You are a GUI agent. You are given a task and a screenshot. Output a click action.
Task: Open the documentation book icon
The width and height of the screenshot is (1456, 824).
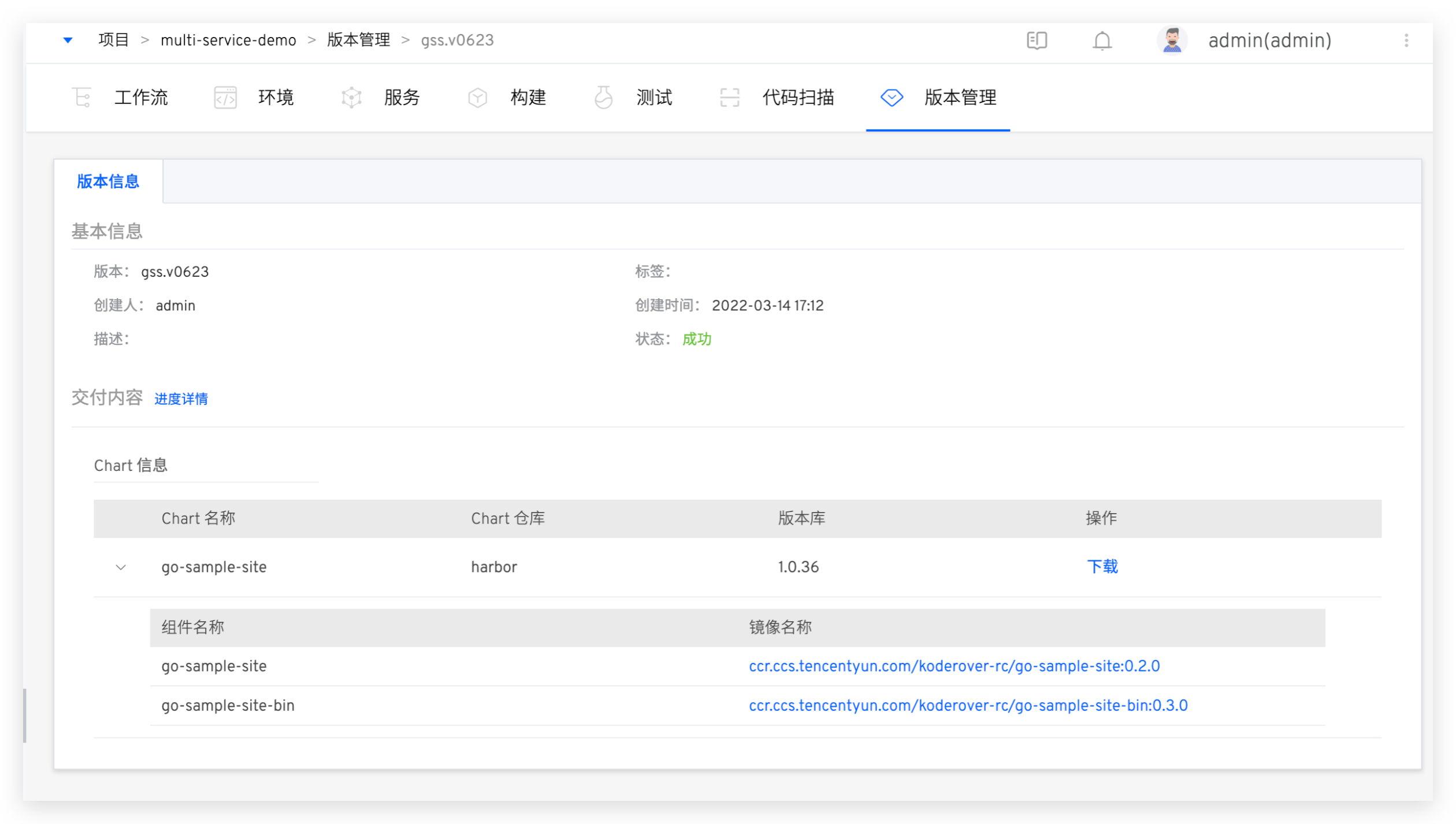(x=1037, y=40)
